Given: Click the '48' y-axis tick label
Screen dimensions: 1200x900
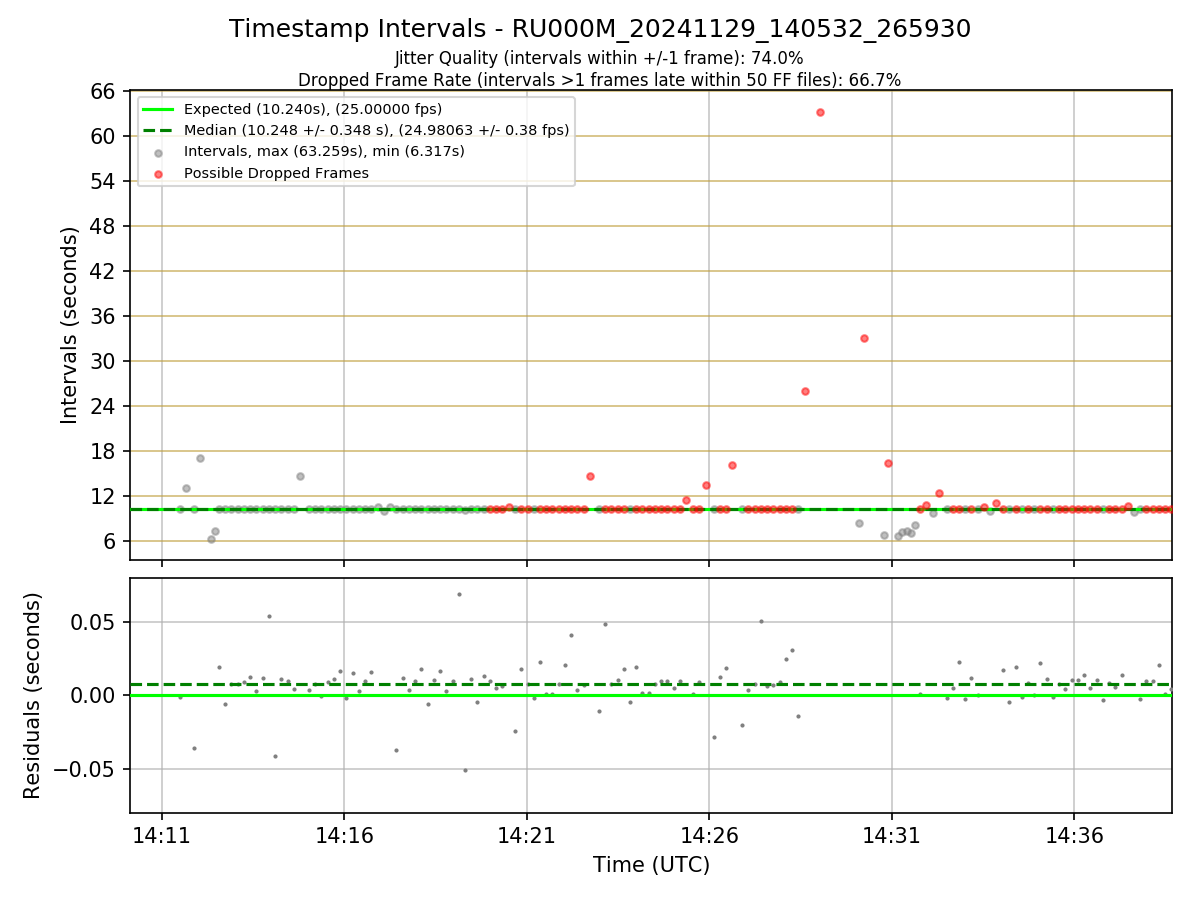Looking at the screenshot, I should pyautogui.click(x=105, y=226).
